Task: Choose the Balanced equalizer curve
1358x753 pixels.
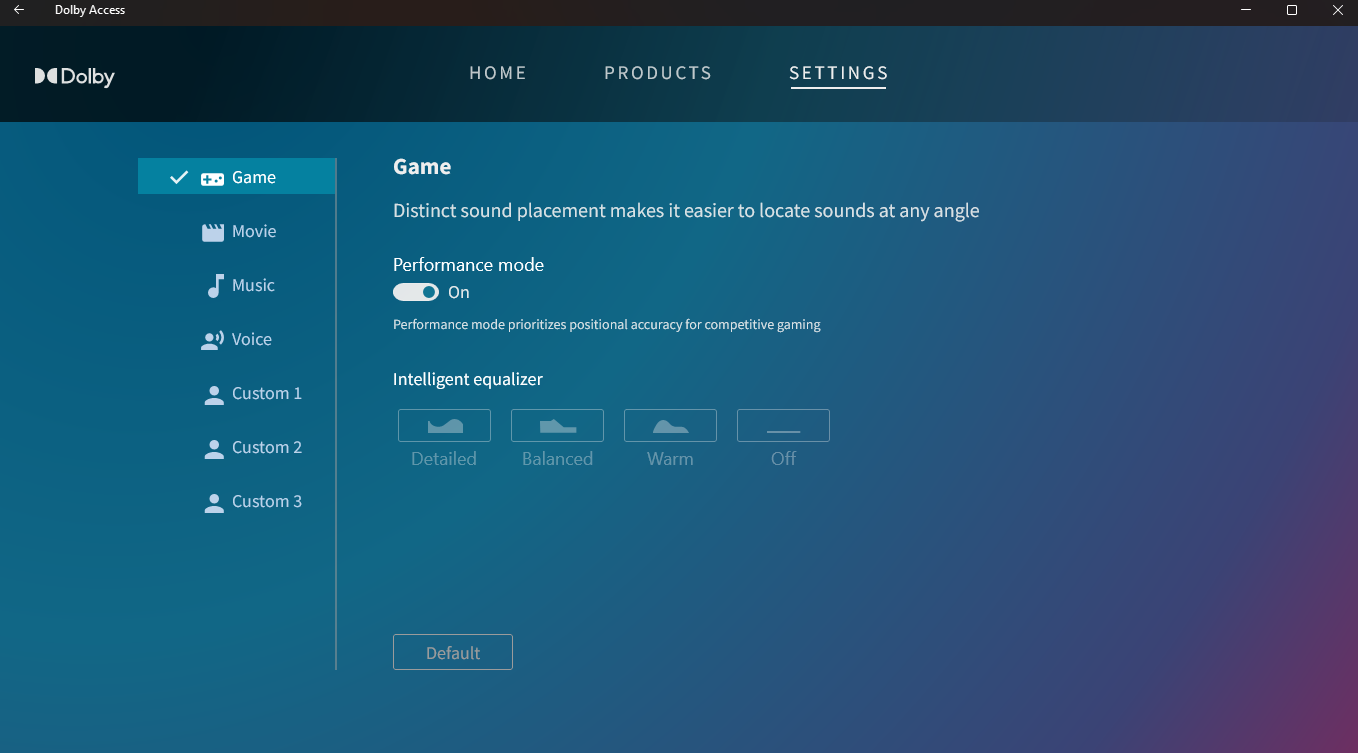Action: (557, 425)
